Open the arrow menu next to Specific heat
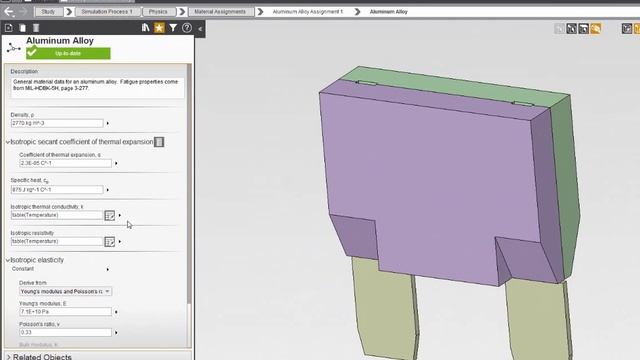The width and height of the screenshot is (640, 360). (x=108, y=190)
